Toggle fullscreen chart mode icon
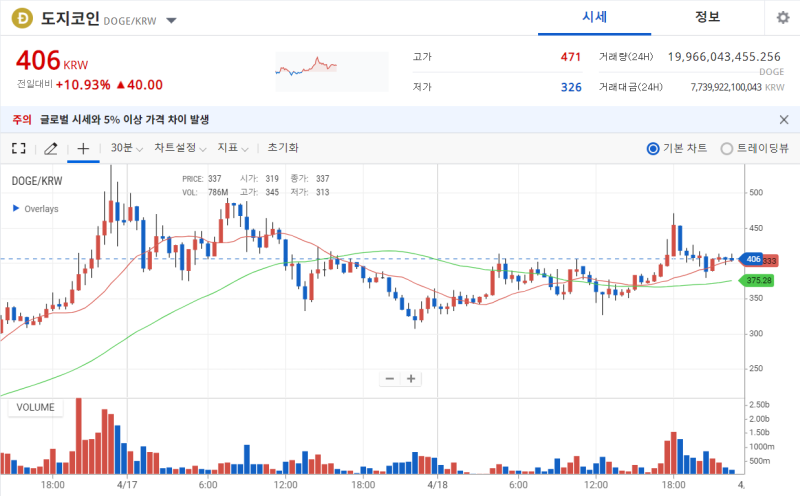The height and width of the screenshot is (496, 800). click(19, 148)
